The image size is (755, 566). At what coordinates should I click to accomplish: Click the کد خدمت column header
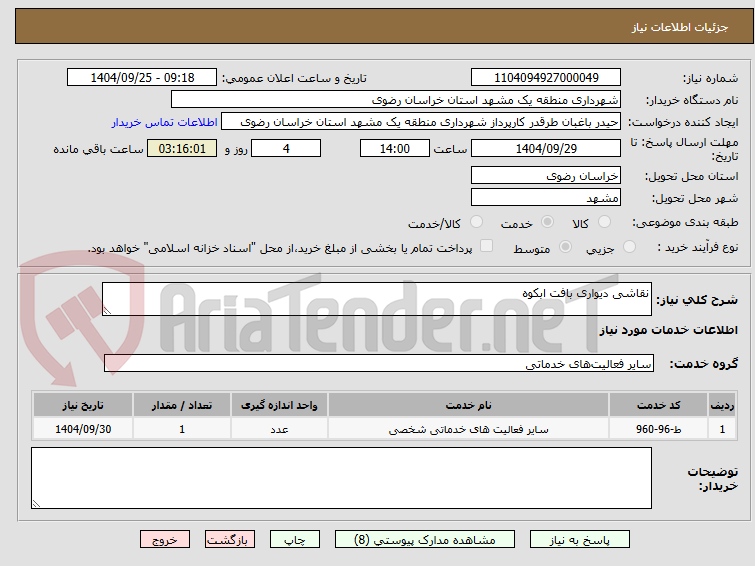[x=658, y=405]
